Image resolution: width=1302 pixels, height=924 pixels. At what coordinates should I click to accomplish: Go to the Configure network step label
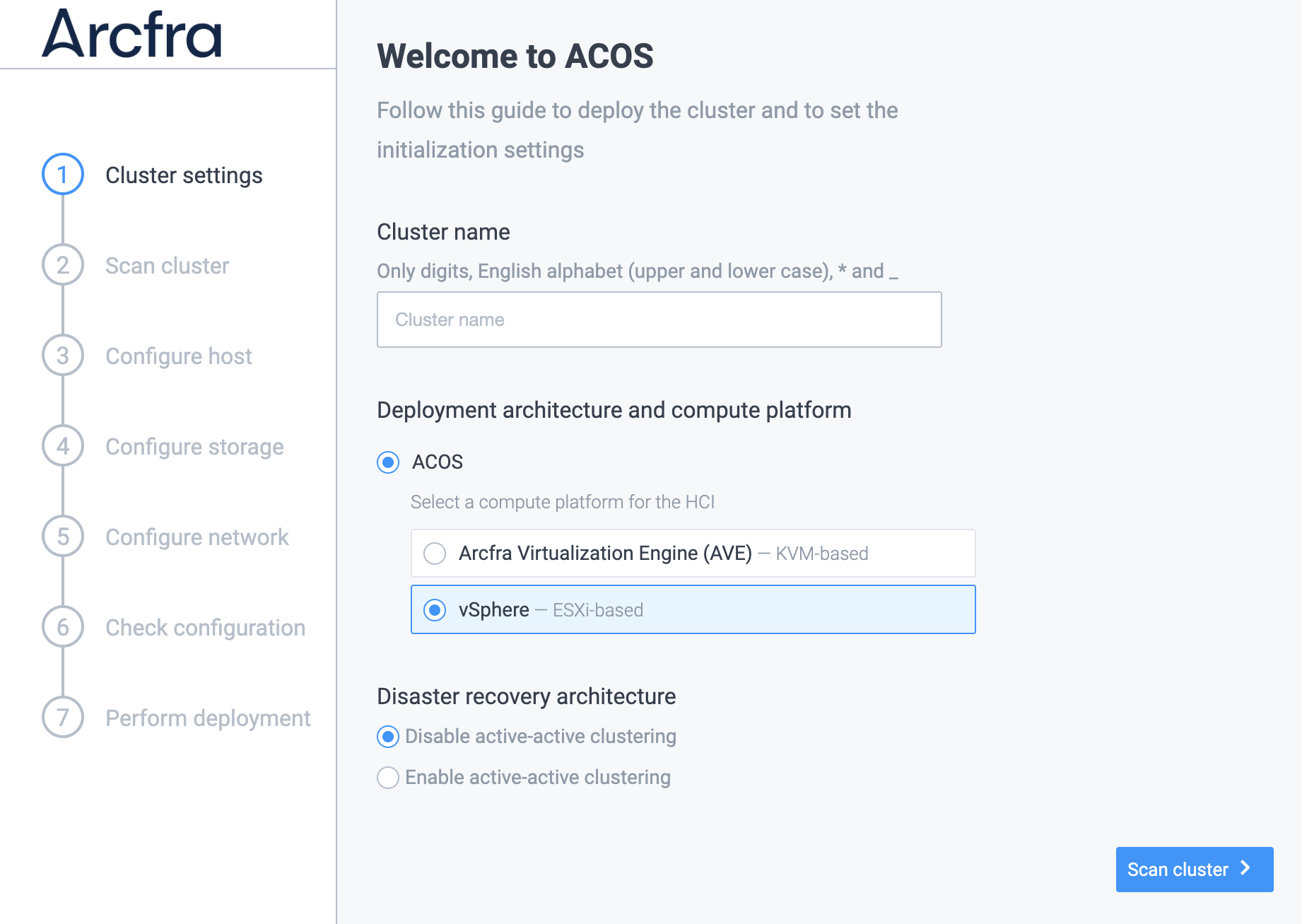[x=197, y=537]
